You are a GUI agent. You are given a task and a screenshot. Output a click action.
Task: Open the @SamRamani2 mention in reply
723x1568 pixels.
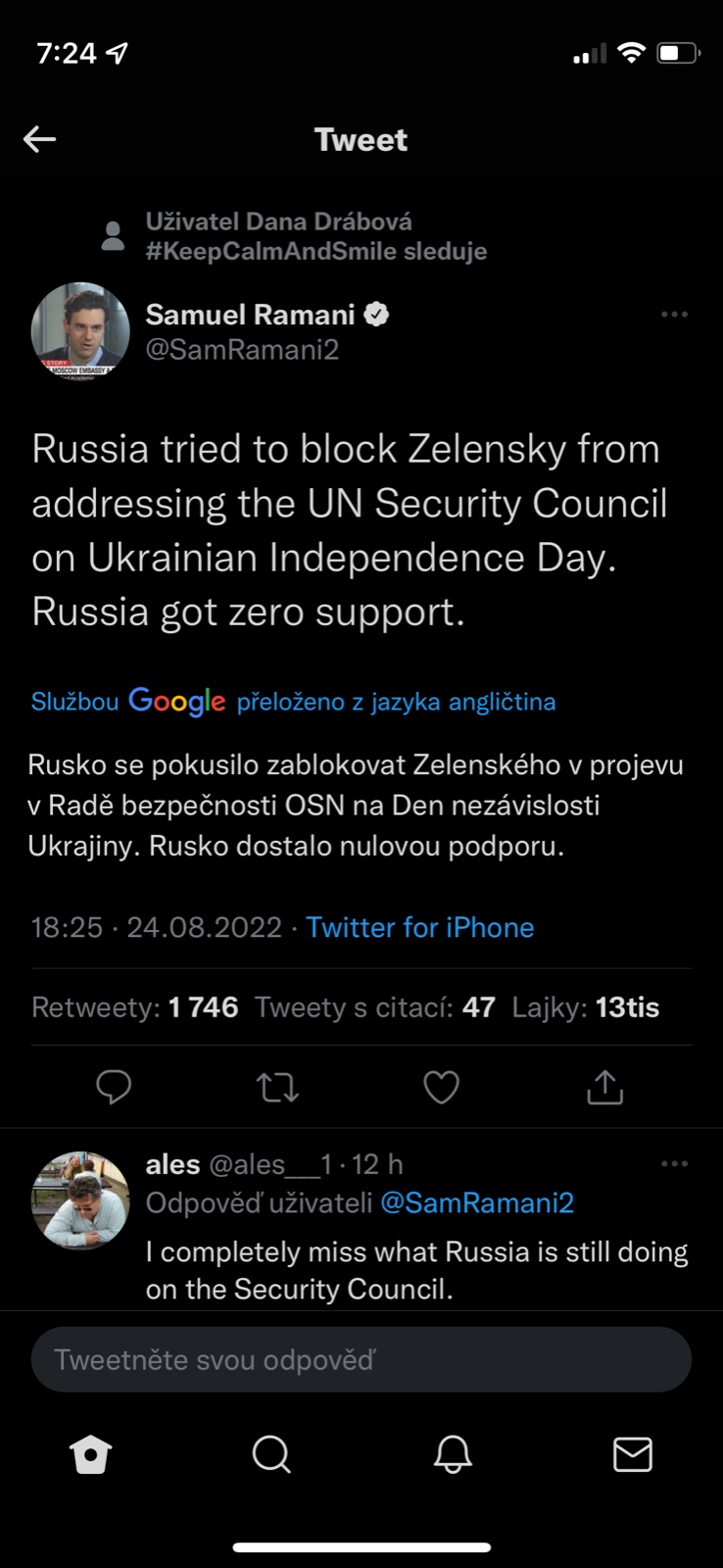point(476,1202)
